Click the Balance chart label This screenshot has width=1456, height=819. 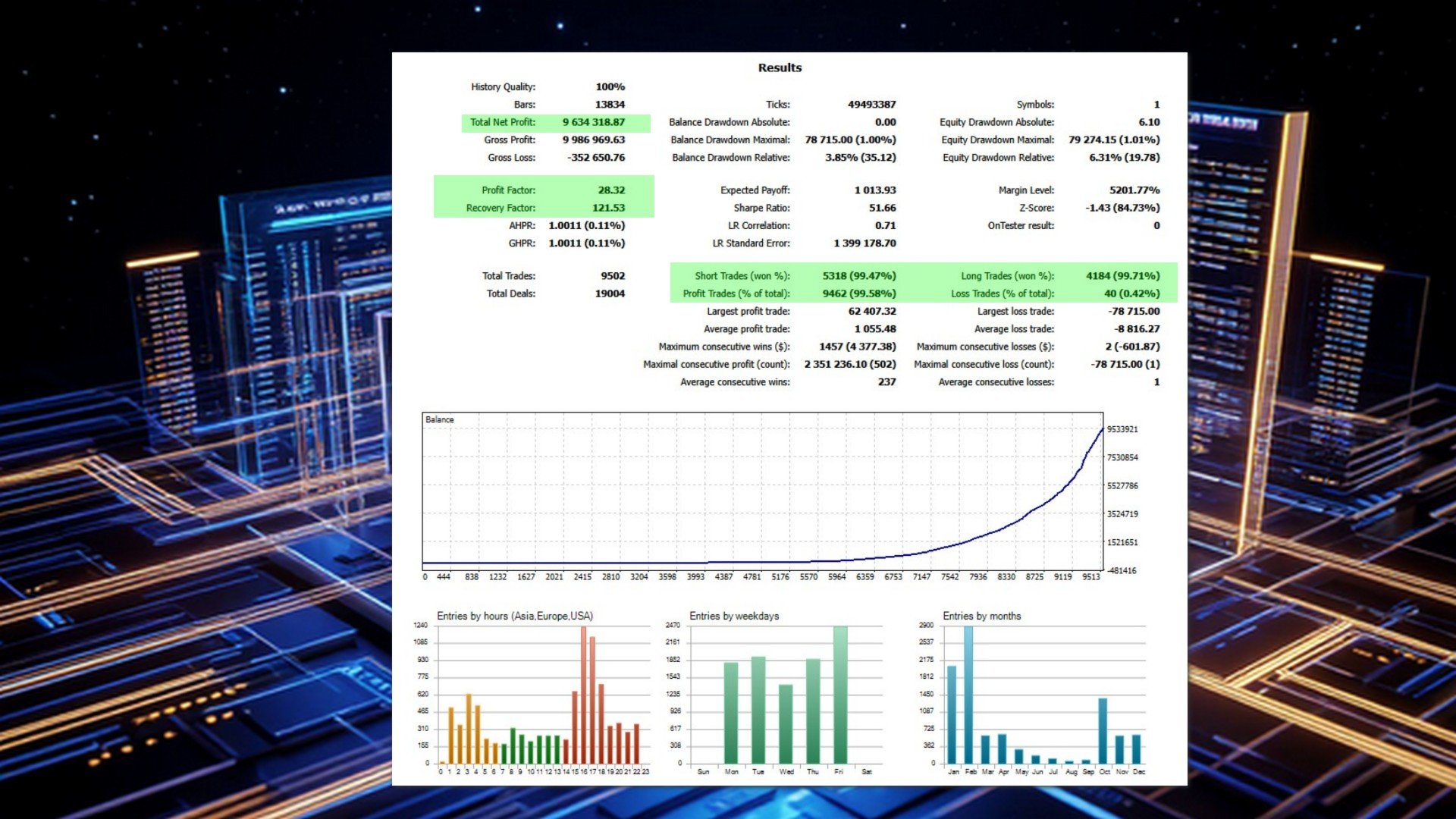440,419
